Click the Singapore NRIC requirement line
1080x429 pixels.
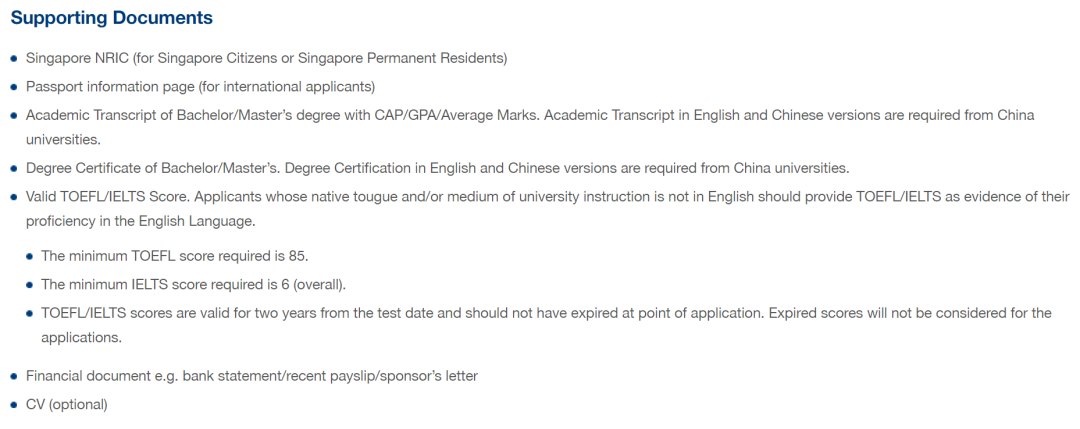(x=266, y=58)
